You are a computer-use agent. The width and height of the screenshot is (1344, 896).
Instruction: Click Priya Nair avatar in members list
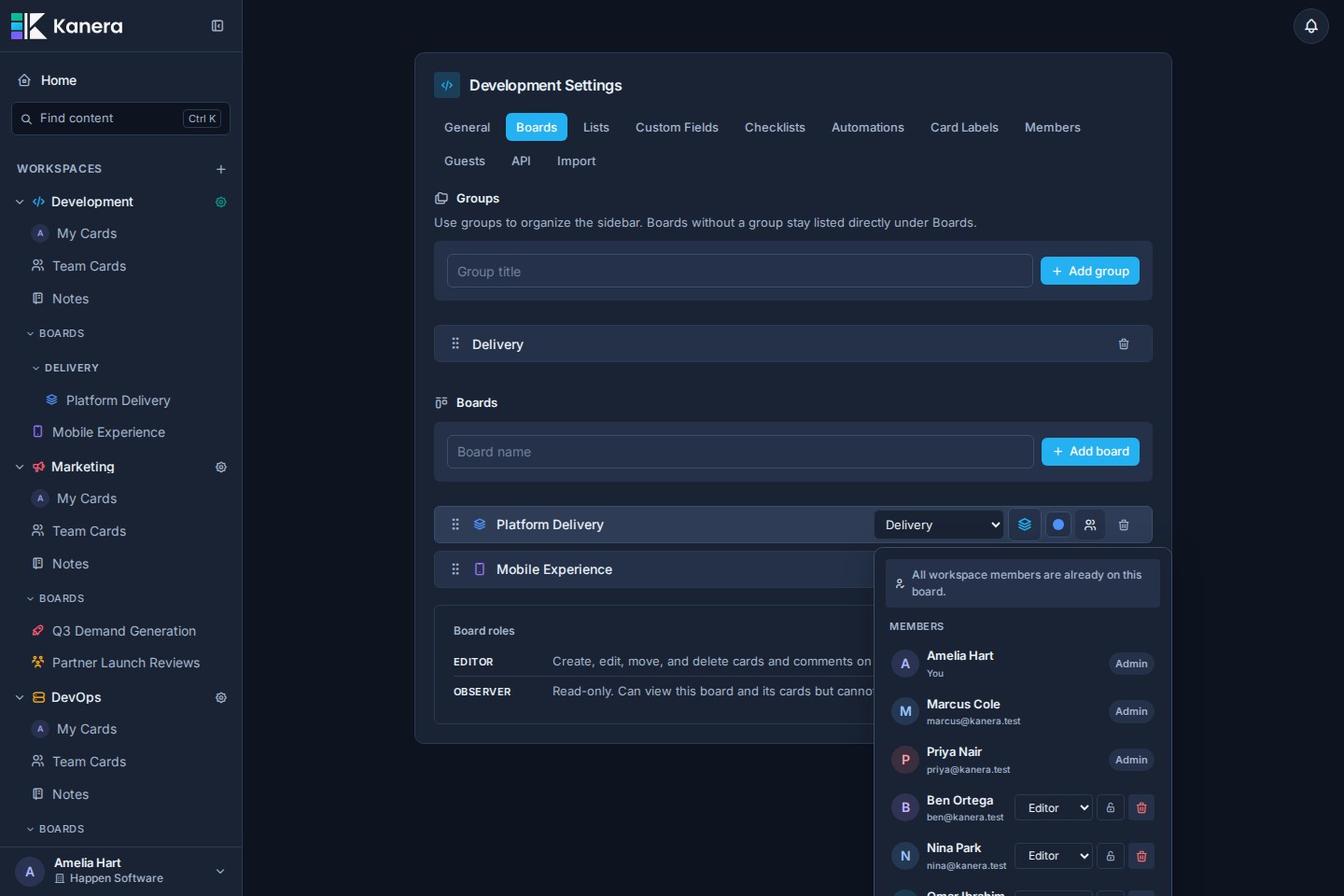(904, 760)
